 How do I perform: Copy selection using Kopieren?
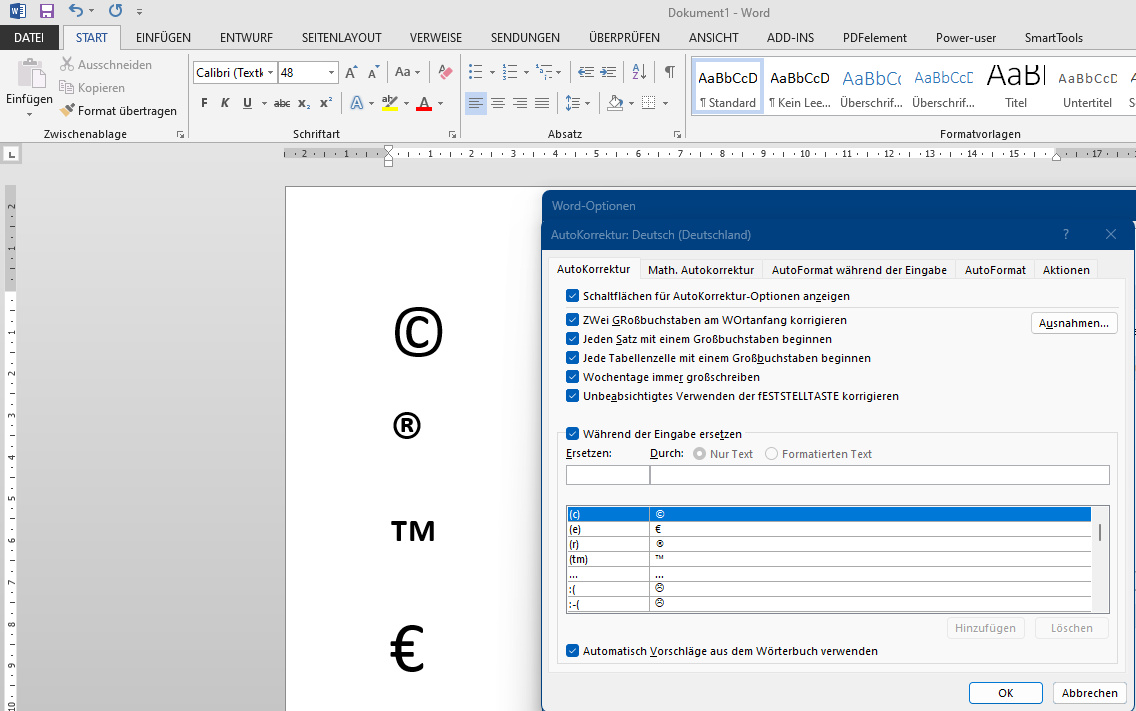pyautogui.click(x=92, y=88)
